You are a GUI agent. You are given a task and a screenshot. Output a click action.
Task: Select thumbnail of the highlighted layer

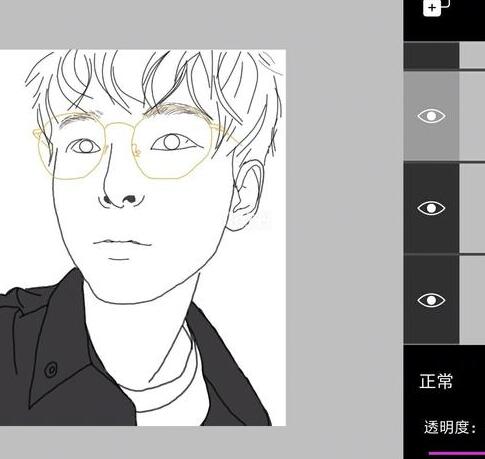(472, 116)
